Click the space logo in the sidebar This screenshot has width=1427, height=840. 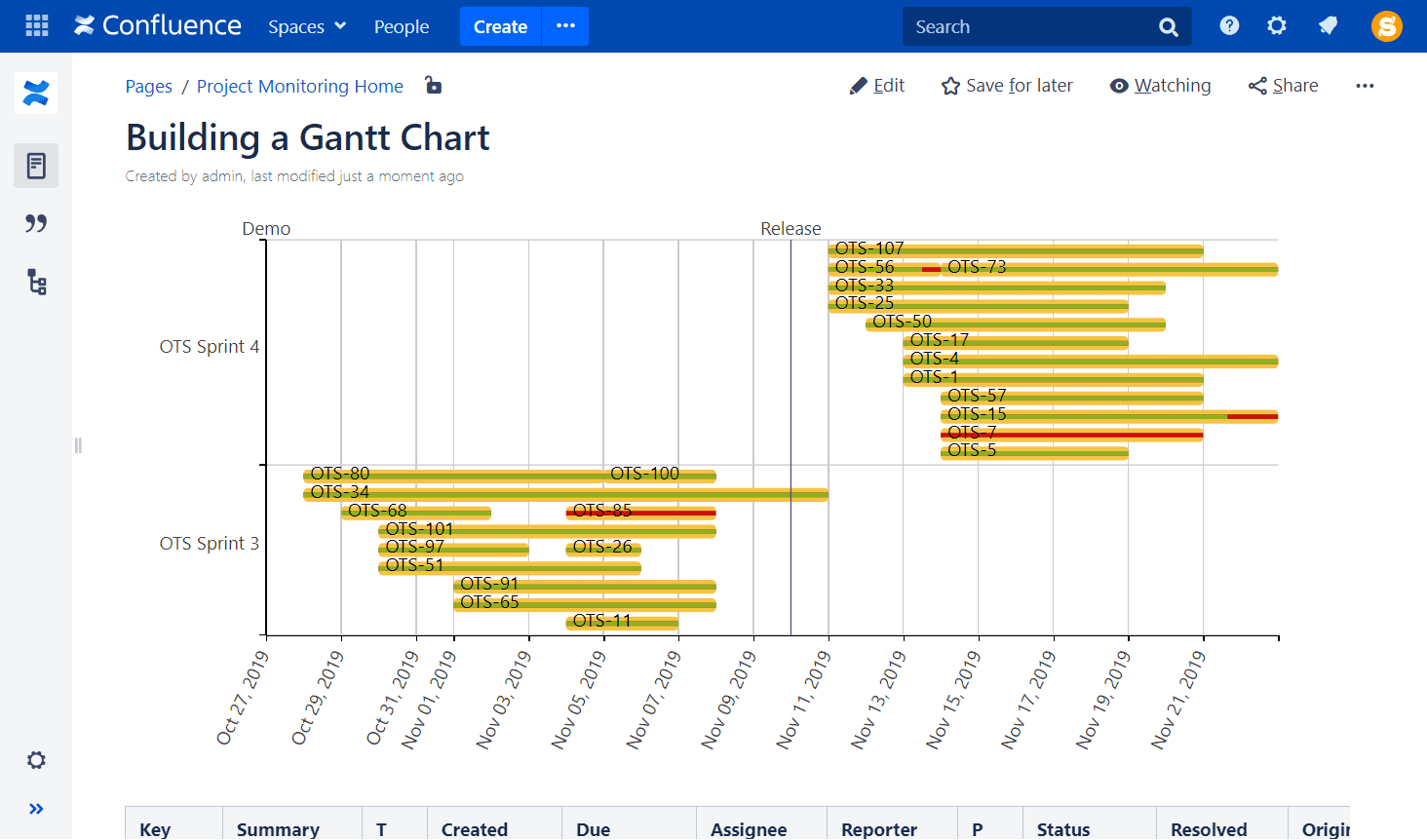click(x=35, y=94)
